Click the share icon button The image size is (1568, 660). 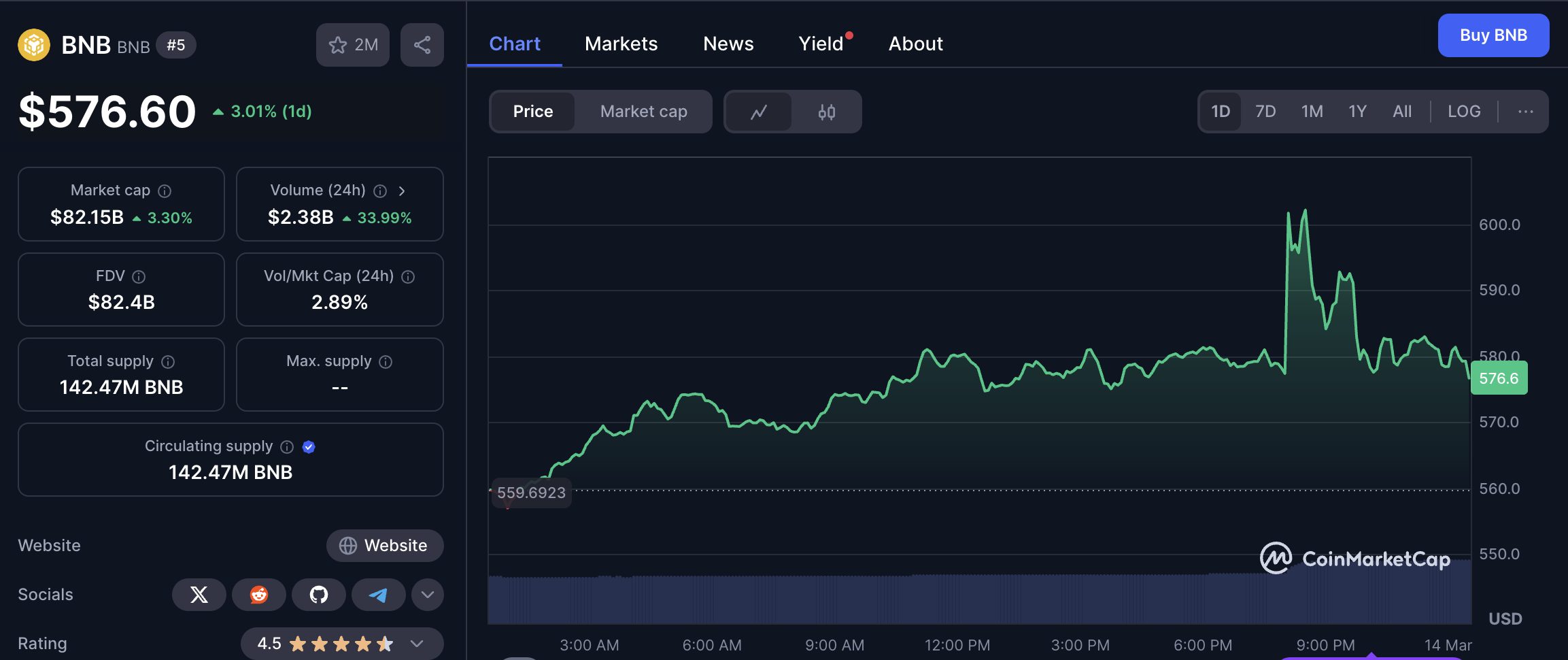pyautogui.click(x=422, y=45)
